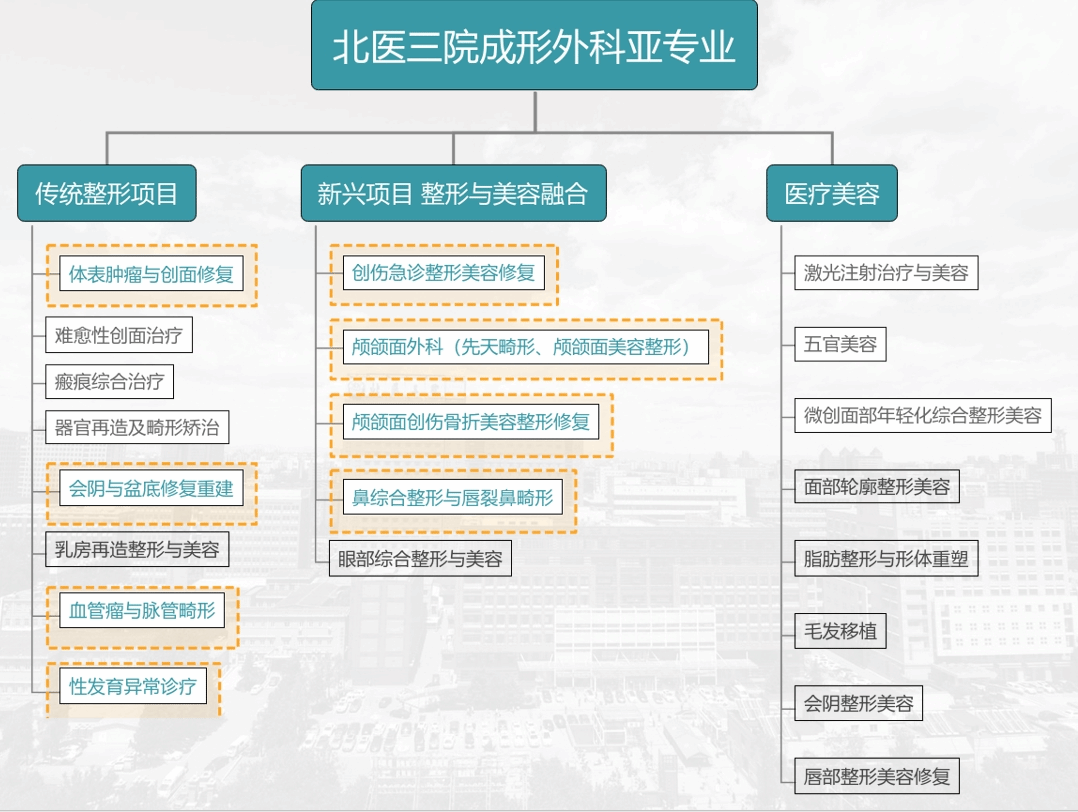Image resolution: width=1078 pixels, height=812 pixels.
Task: Click the 体表肿瘤与创面修复 box
Action: coord(151,274)
